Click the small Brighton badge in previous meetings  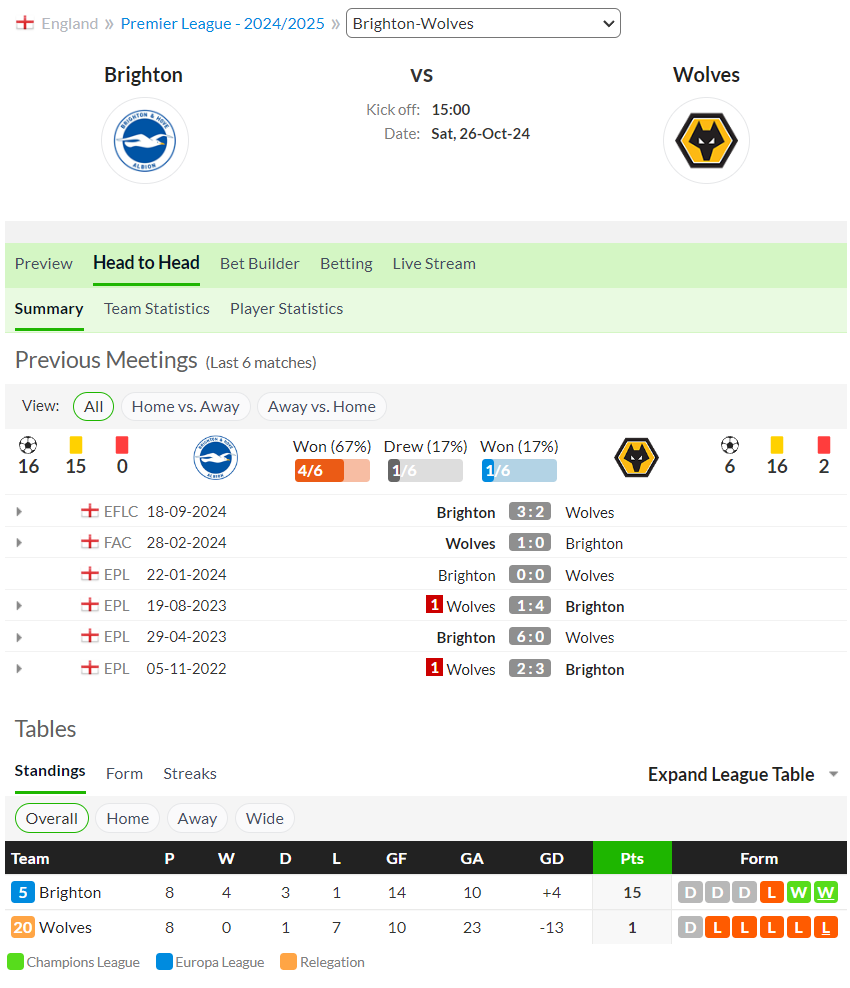pyautogui.click(x=215, y=457)
